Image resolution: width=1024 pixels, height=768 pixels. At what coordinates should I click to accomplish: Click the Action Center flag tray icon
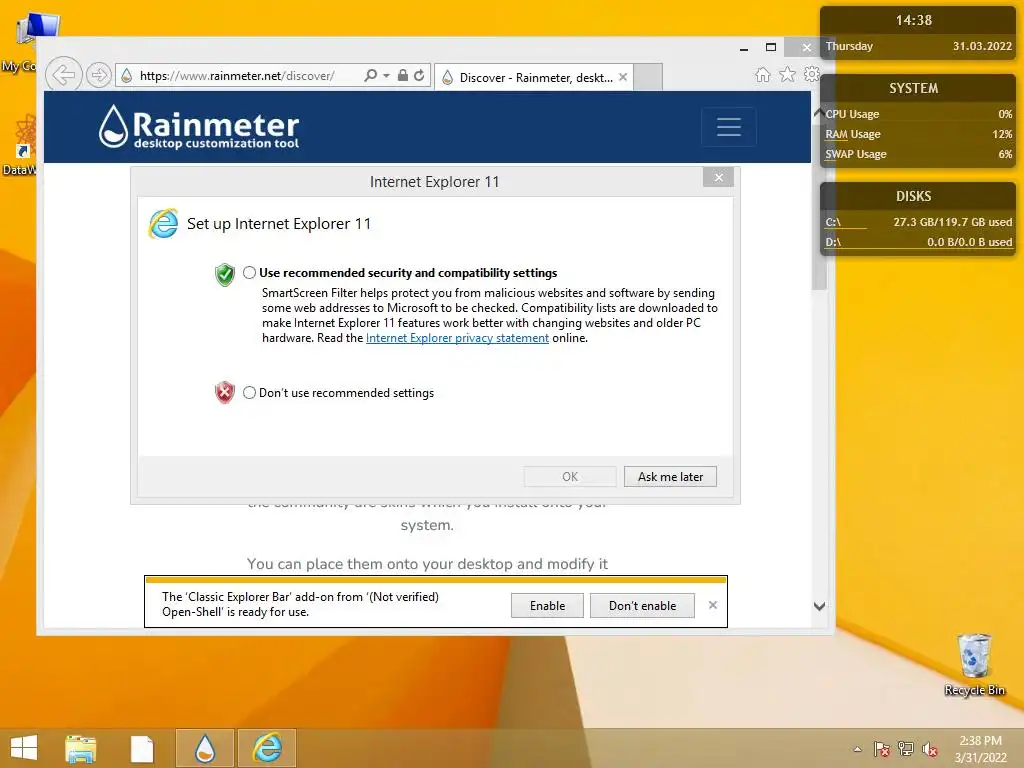[x=881, y=749]
